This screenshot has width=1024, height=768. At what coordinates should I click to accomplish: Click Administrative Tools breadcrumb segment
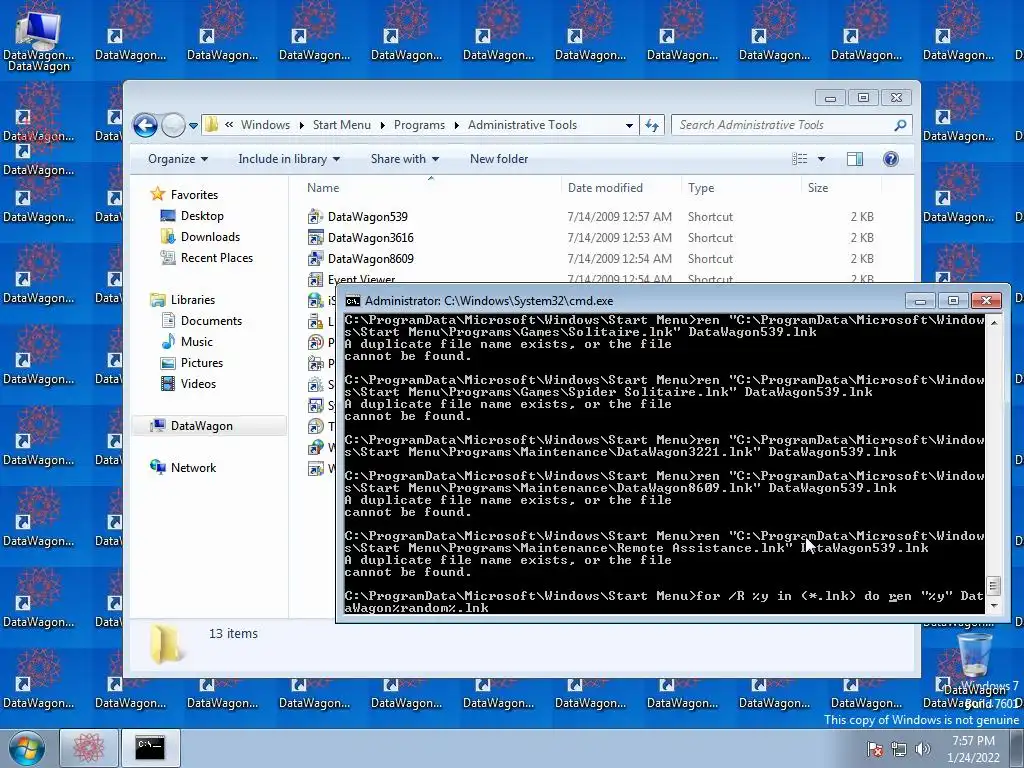click(x=522, y=125)
